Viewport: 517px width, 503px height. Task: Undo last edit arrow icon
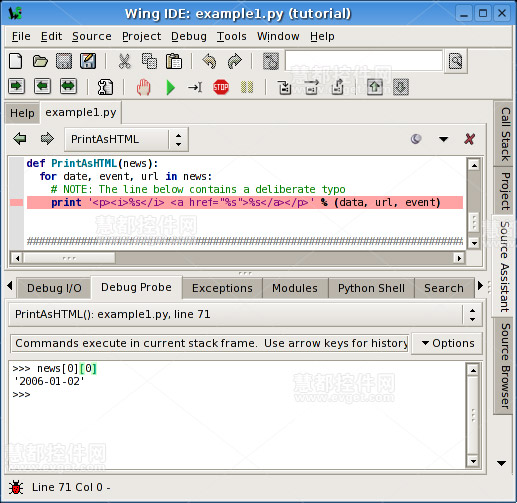[x=210, y=61]
